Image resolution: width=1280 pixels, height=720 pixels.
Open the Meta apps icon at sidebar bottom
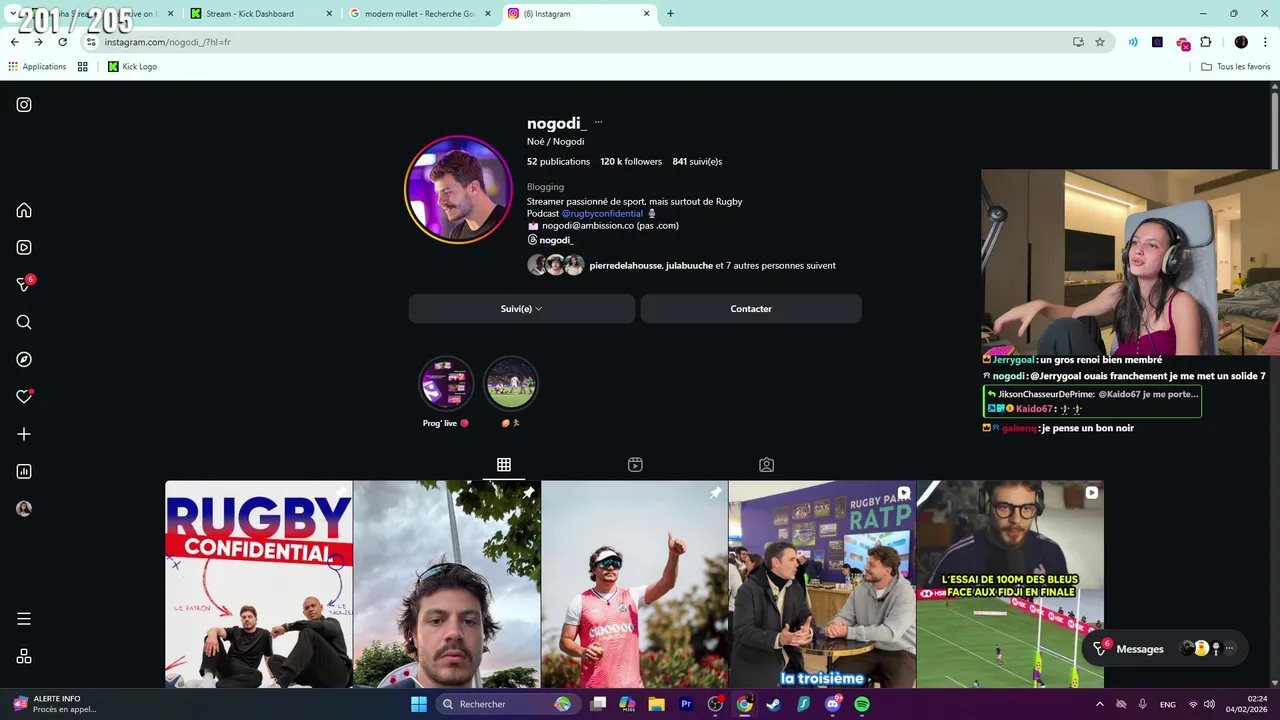coord(24,656)
